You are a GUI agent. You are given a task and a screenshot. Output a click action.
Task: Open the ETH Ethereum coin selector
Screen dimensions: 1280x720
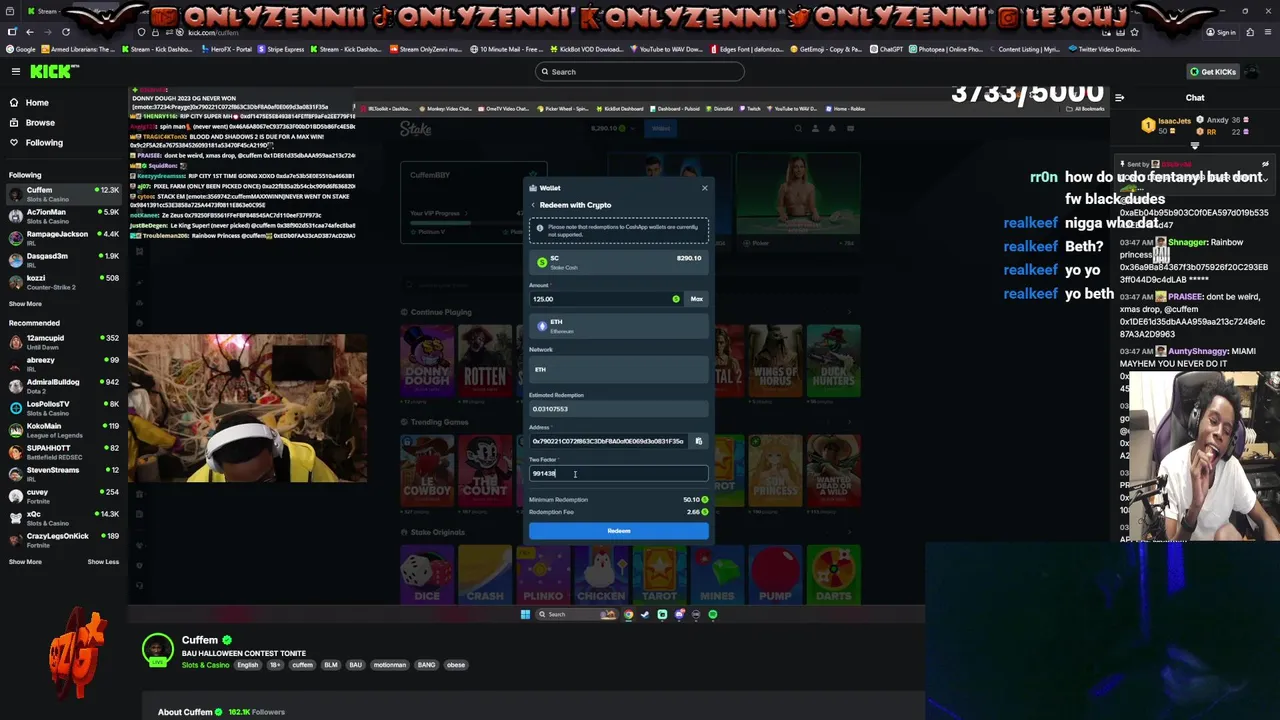(618, 326)
